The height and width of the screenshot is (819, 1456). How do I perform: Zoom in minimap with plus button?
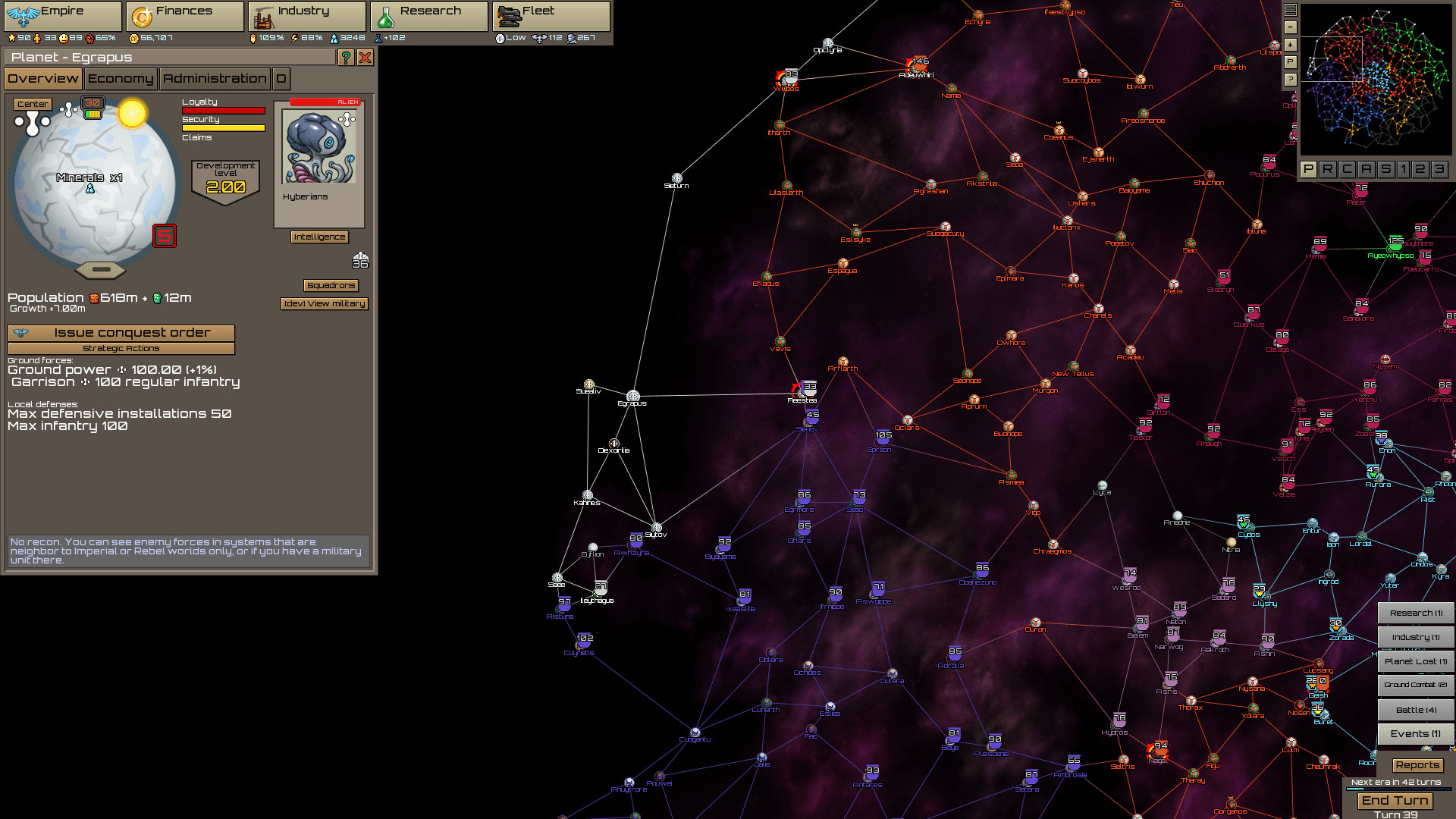(1291, 45)
